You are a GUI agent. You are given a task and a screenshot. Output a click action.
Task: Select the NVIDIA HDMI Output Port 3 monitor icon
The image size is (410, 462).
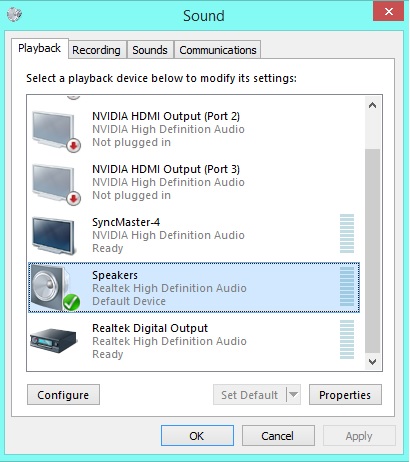click(x=55, y=184)
